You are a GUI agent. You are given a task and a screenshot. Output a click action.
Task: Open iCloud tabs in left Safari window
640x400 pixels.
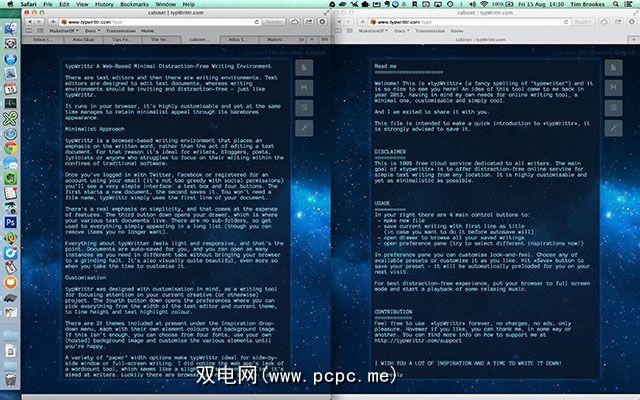tap(295, 22)
